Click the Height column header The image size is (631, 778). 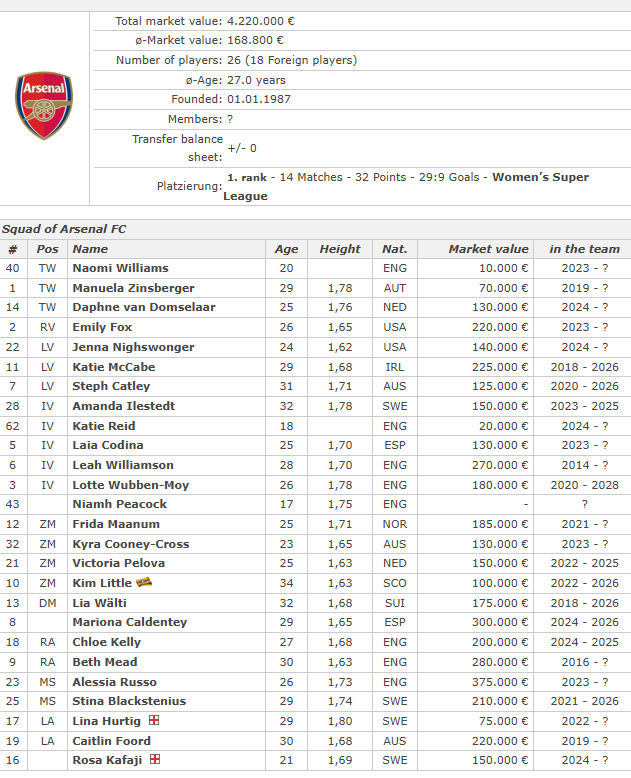coord(340,249)
